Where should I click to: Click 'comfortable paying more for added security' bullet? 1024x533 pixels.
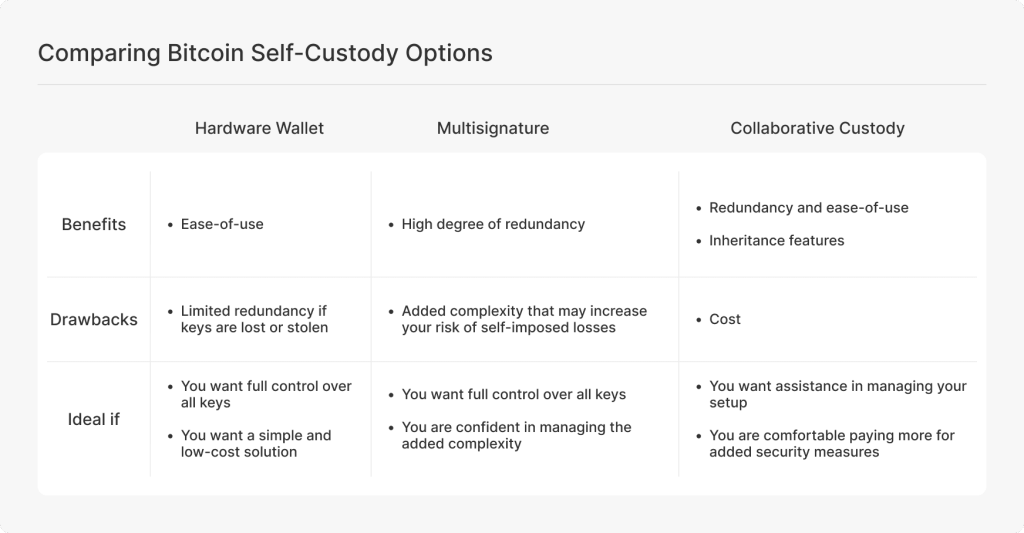[x=832, y=443]
